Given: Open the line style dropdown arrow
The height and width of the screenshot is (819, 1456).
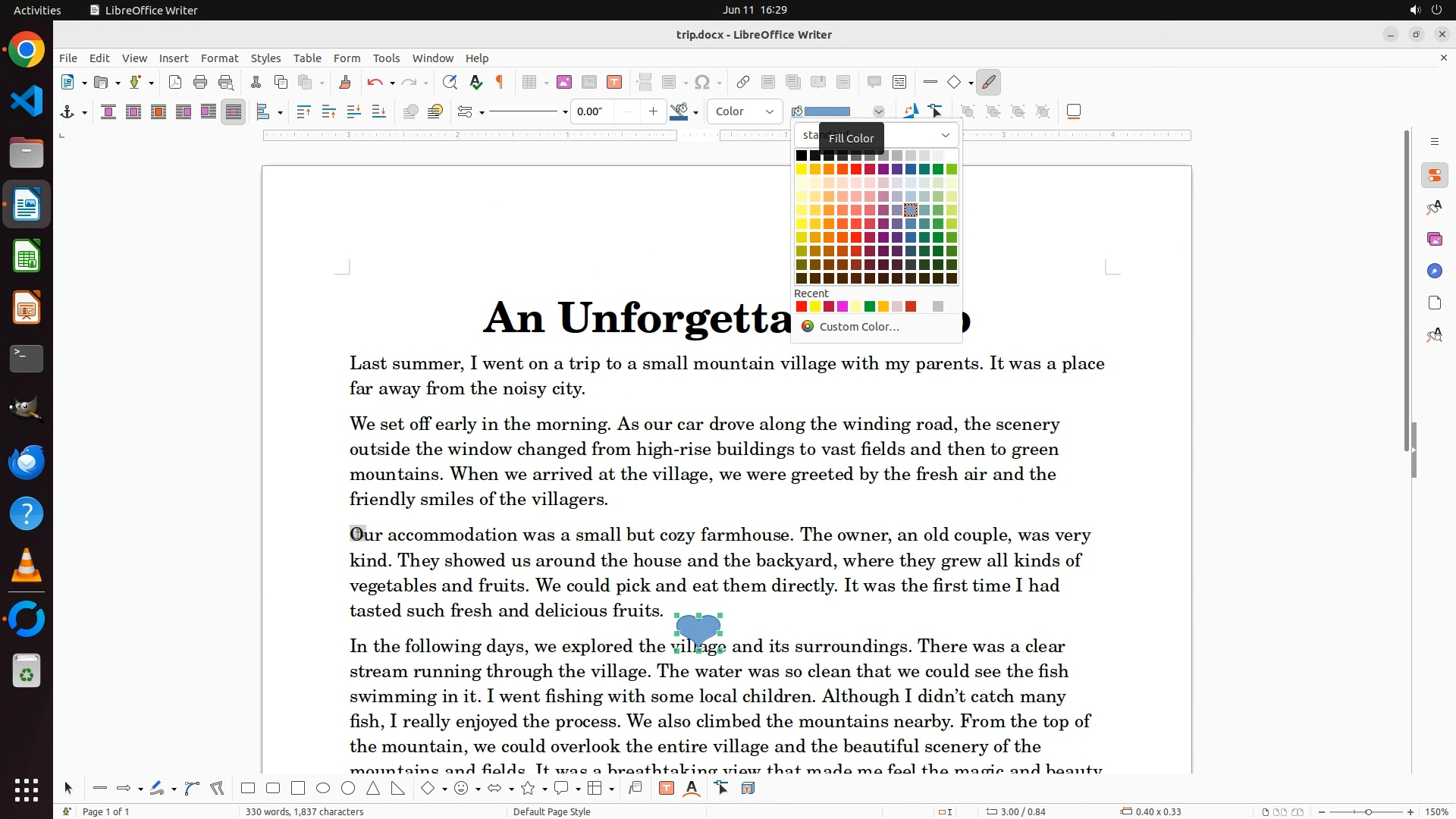Looking at the screenshot, I should click(x=565, y=112).
